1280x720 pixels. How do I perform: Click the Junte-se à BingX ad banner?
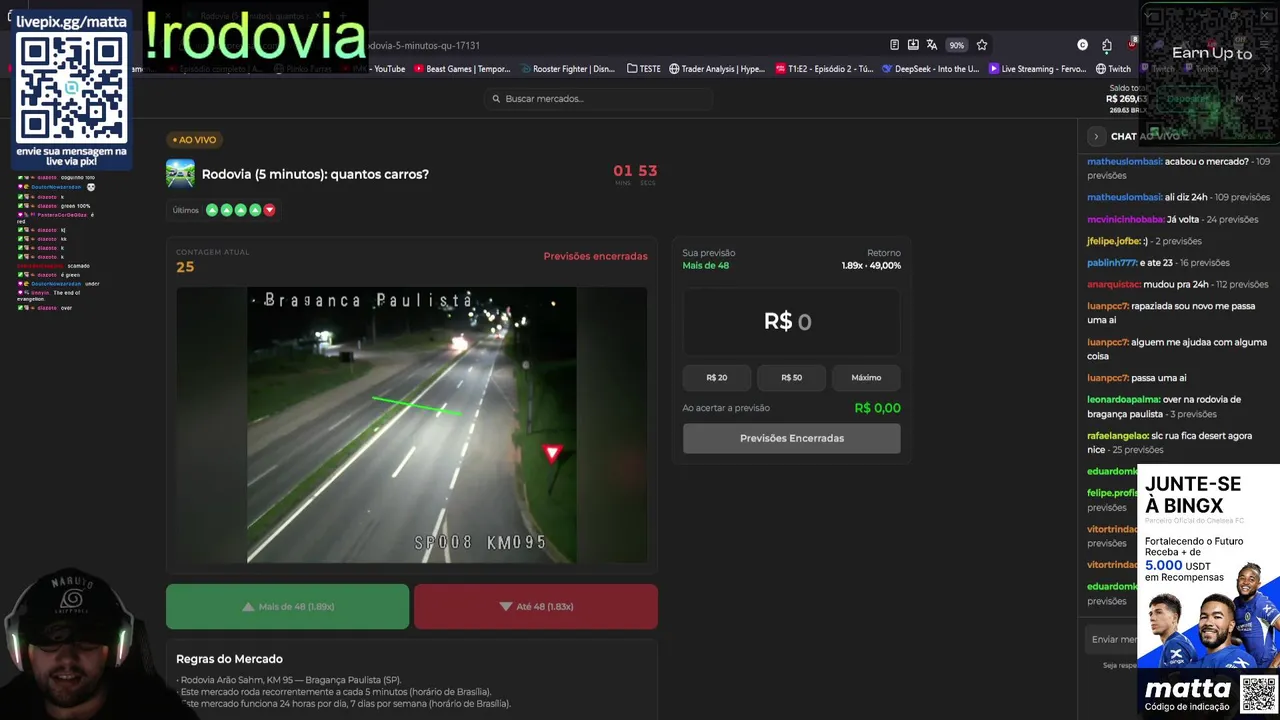click(1208, 590)
